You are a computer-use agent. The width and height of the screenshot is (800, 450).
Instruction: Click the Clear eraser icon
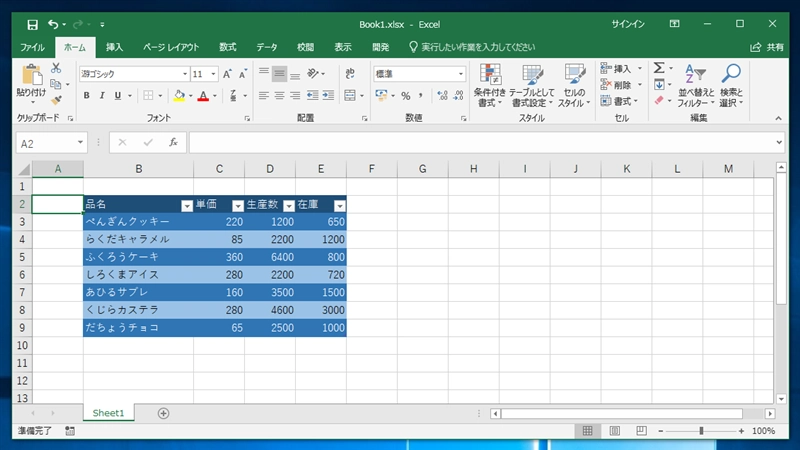pyautogui.click(x=659, y=100)
